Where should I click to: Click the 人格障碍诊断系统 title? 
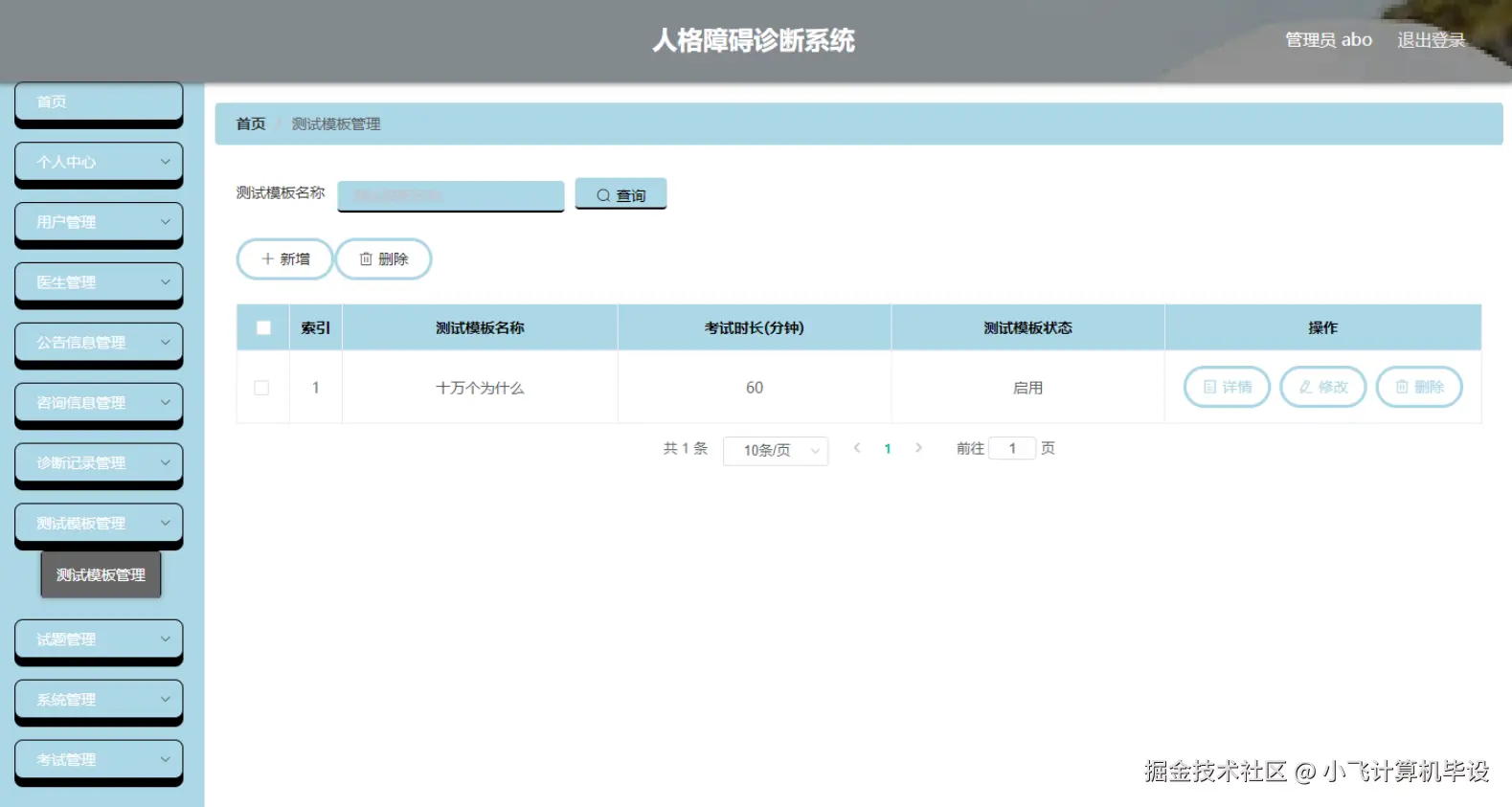[x=754, y=40]
